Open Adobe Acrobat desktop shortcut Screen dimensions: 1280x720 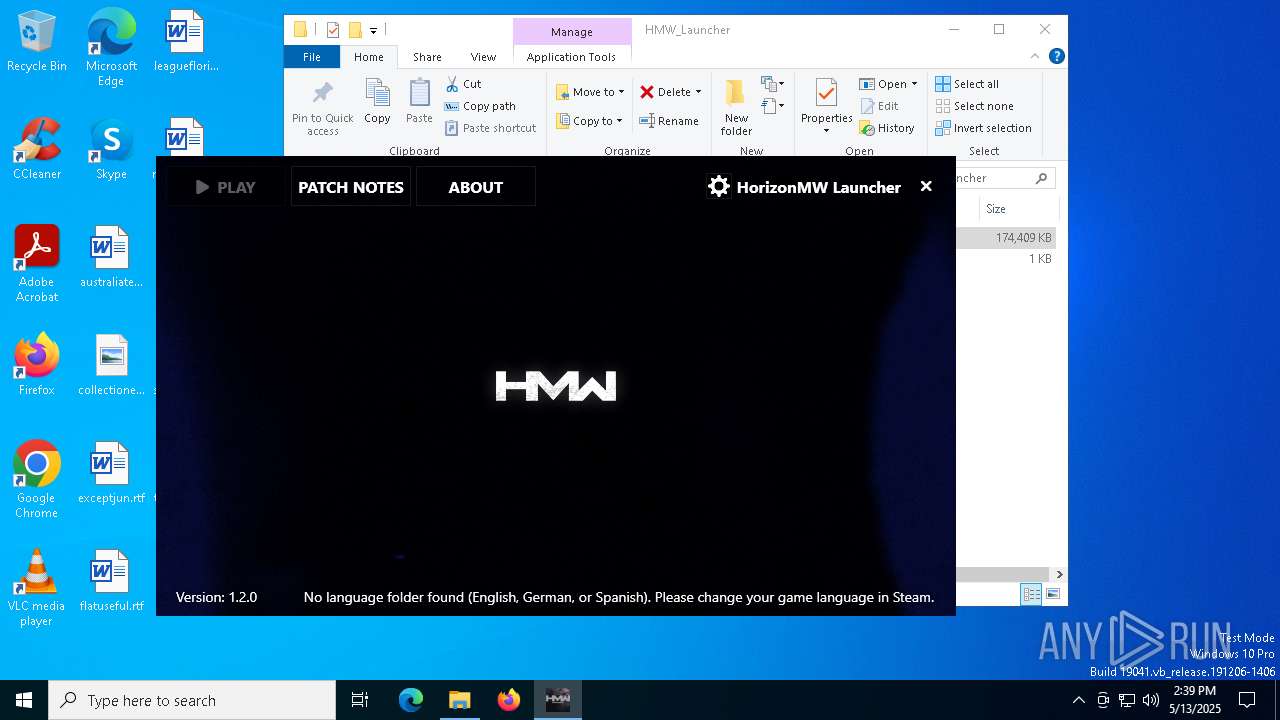click(x=37, y=264)
